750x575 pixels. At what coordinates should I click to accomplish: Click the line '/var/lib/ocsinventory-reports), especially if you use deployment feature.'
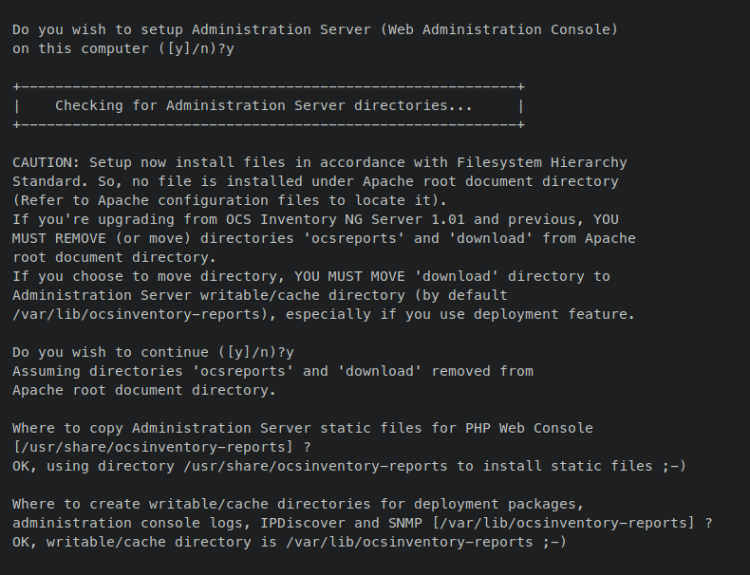[x=323, y=314]
